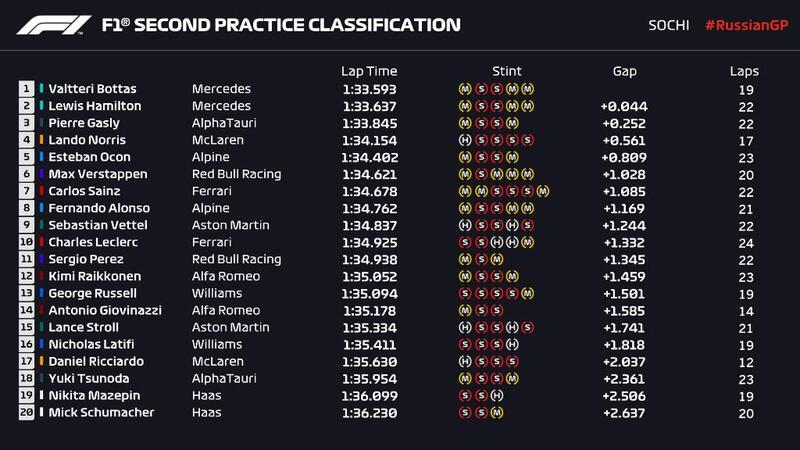Click the Stint column header
The width and height of the screenshot is (800, 450).
coord(507,71)
